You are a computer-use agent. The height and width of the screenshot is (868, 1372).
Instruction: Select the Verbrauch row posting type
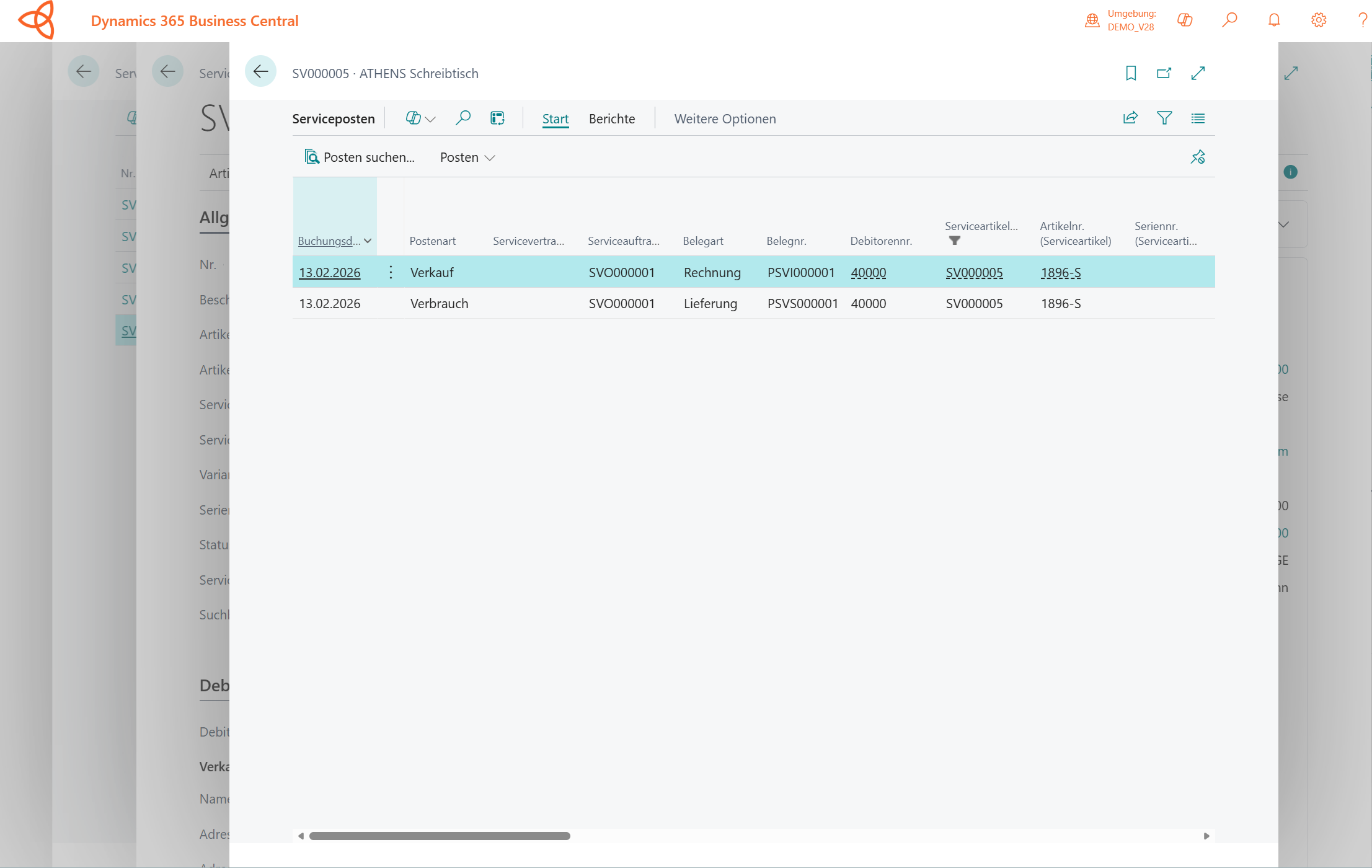439,304
